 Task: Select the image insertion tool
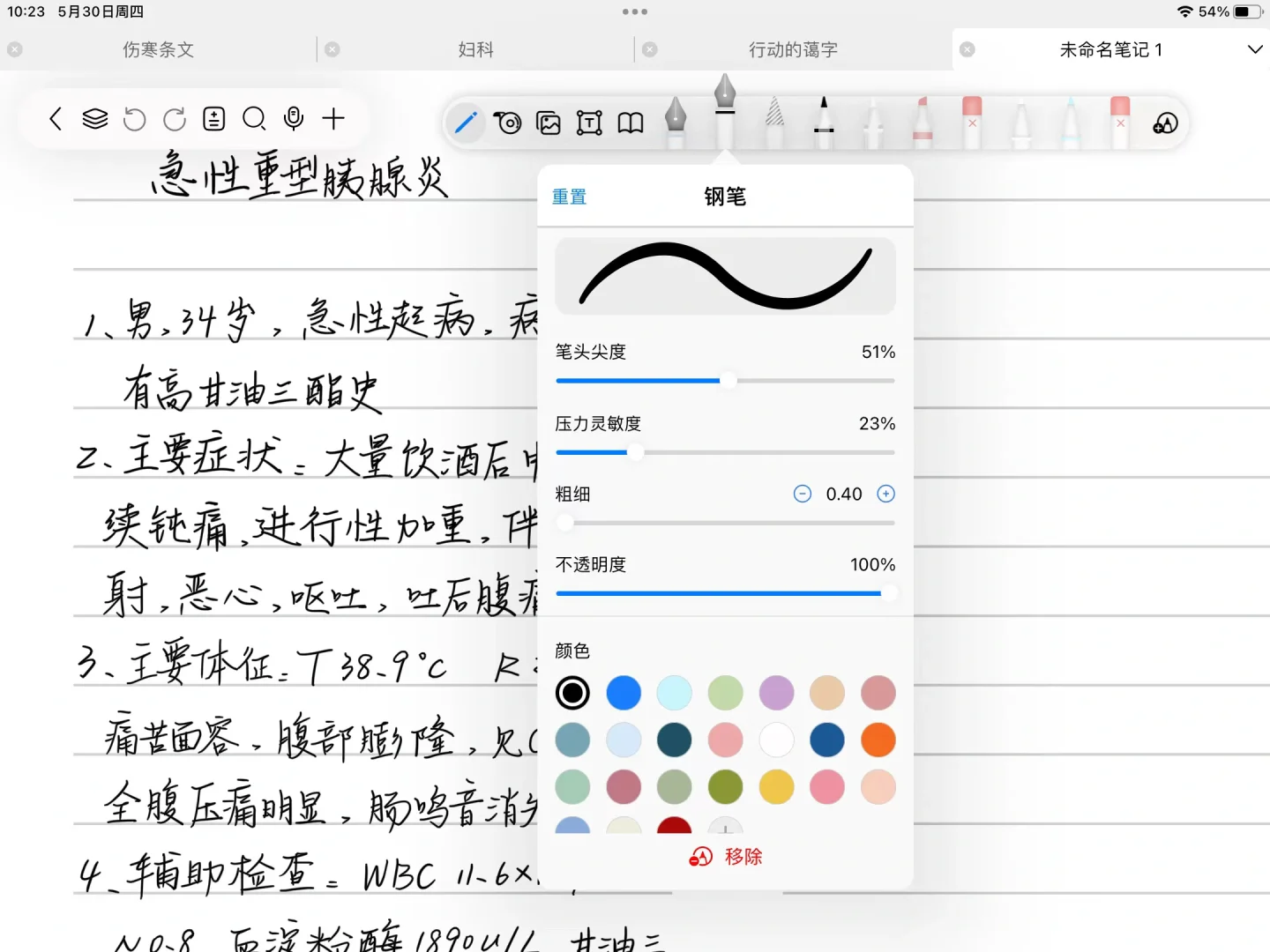[x=548, y=123]
